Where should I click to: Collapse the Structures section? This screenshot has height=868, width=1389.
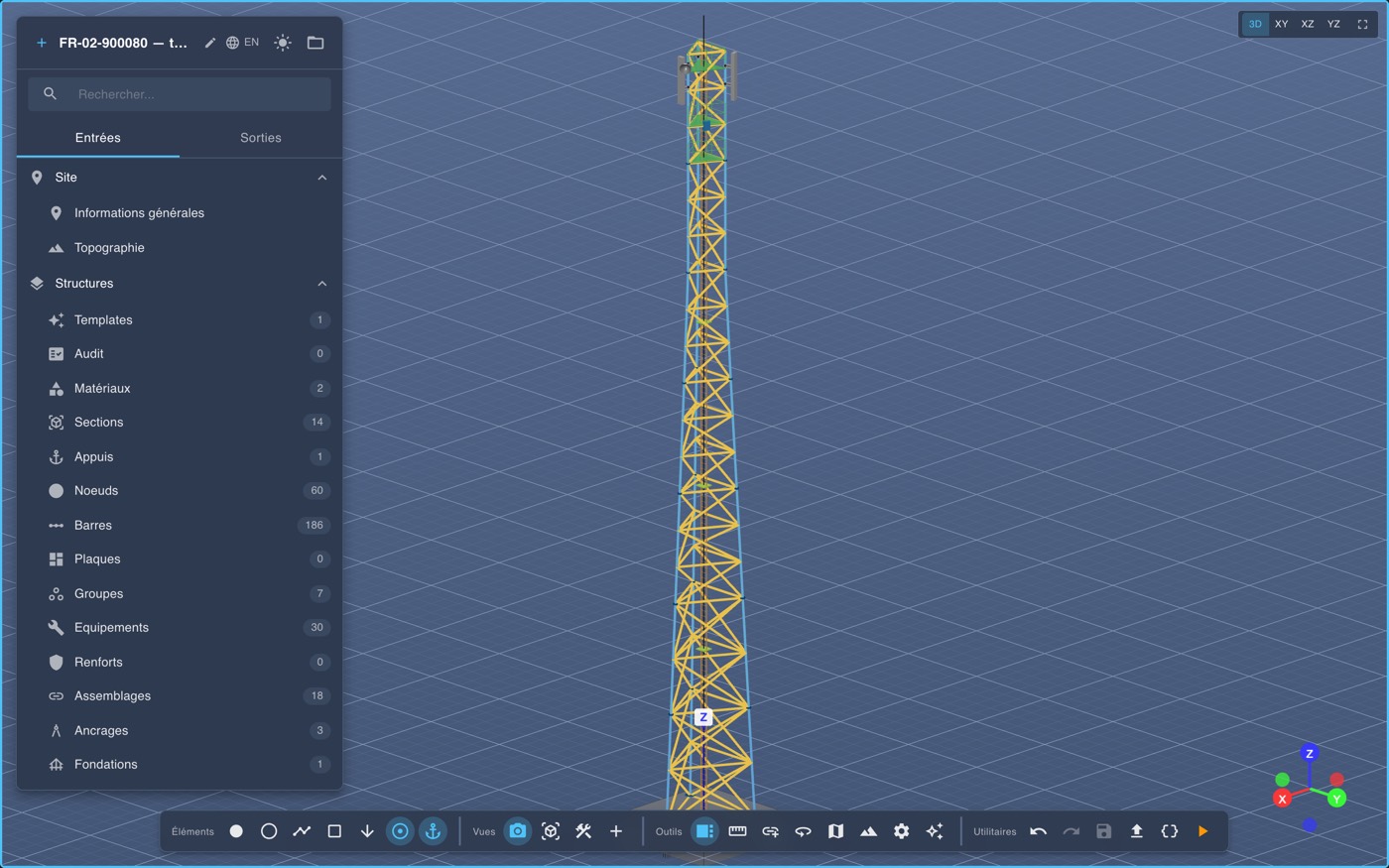pos(321,284)
